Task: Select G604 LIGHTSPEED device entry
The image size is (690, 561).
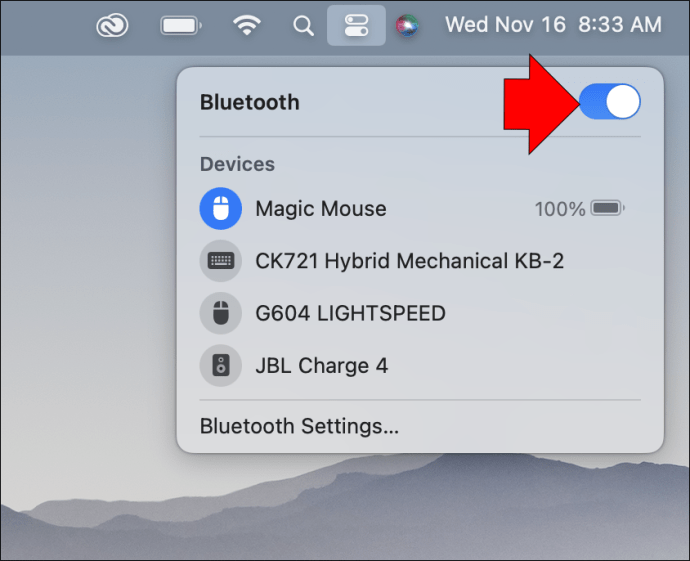Action: tap(350, 313)
